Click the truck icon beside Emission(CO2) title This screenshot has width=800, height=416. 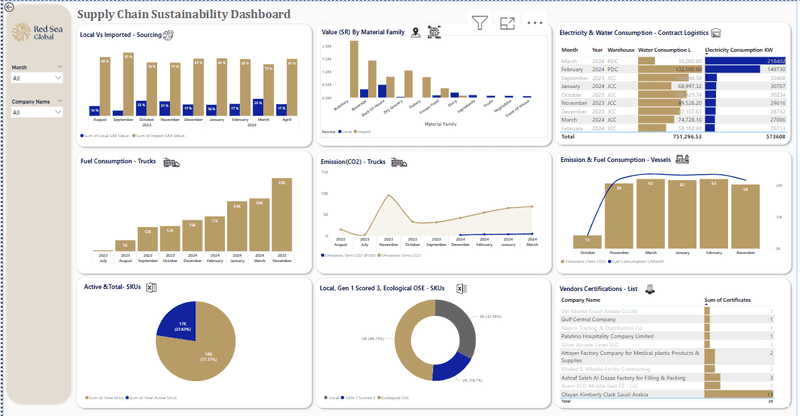[399, 163]
